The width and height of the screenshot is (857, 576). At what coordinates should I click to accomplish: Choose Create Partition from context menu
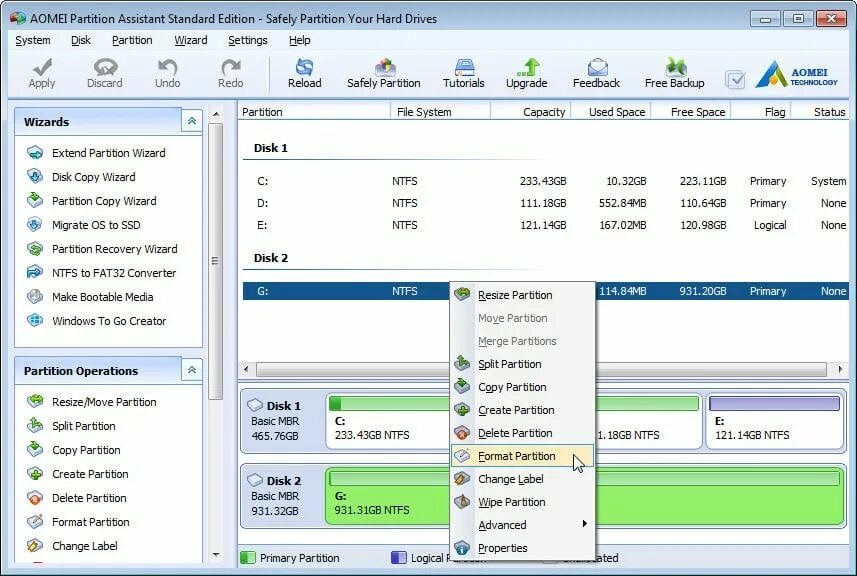tap(523, 410)
